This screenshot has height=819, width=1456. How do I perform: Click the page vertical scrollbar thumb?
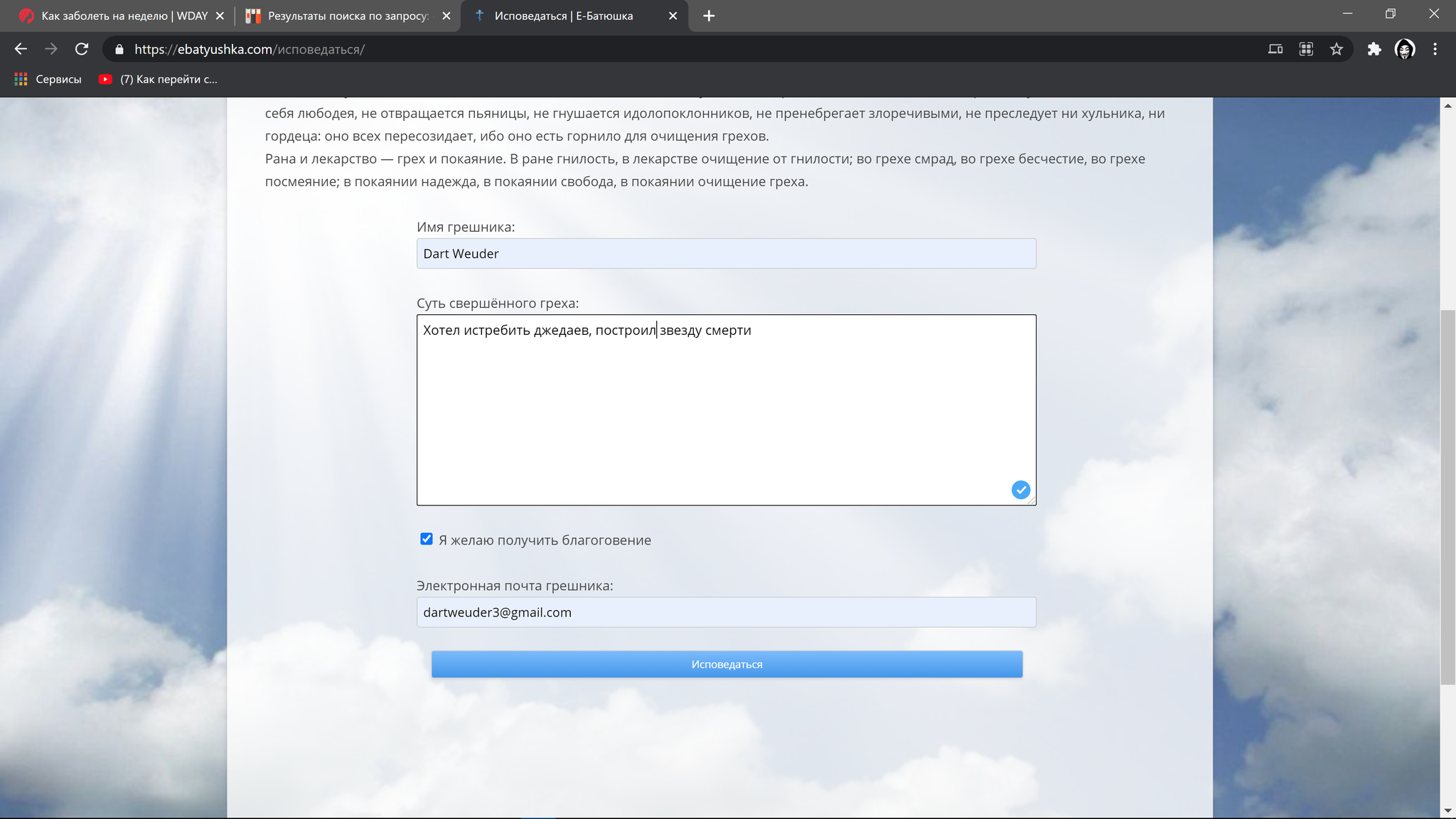point(1447,498)
